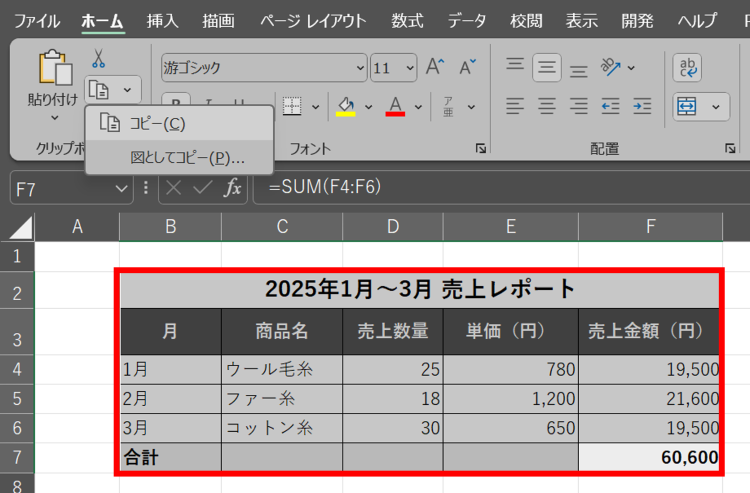Click formula bar options dots
Screen dimensions: 750x493
[x=145, y=187]
